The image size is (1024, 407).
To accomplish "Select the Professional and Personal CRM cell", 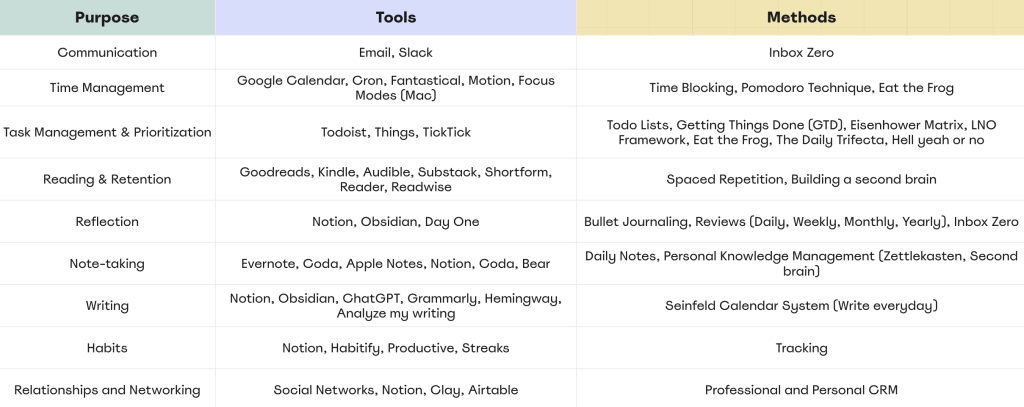I will 801,390.
